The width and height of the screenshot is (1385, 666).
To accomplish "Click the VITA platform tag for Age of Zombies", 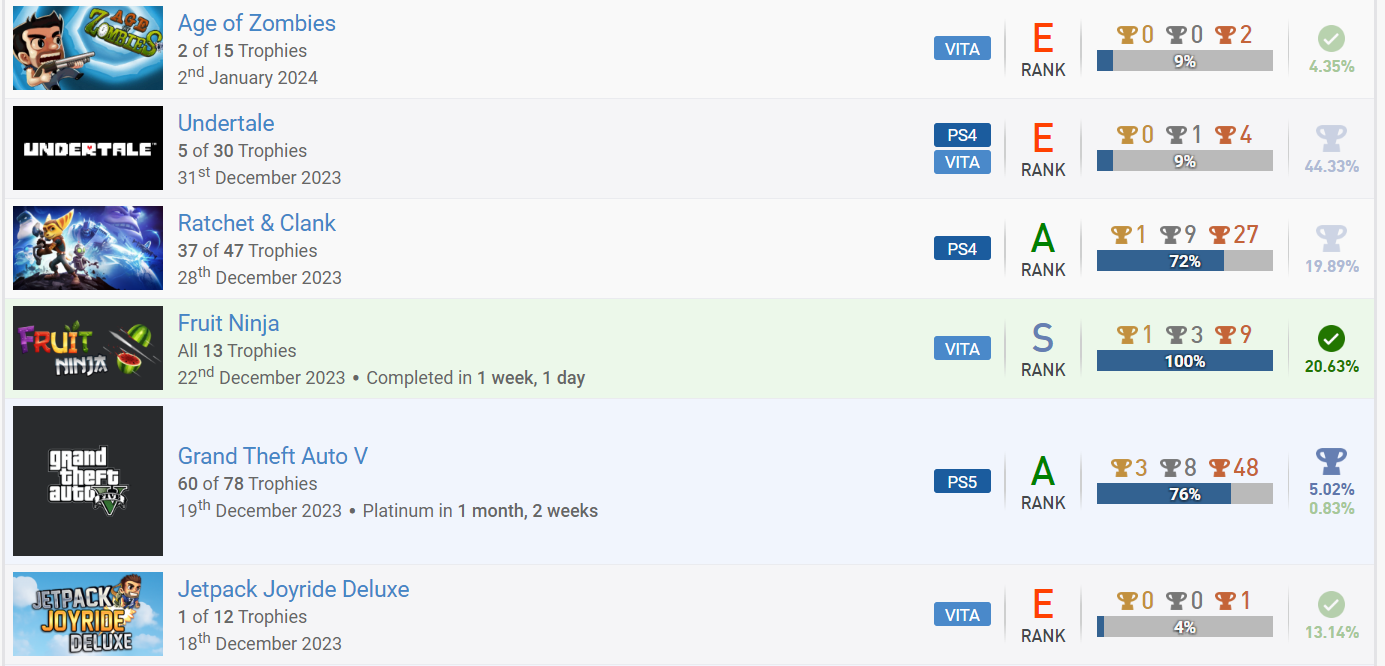I will pos(962,48).
